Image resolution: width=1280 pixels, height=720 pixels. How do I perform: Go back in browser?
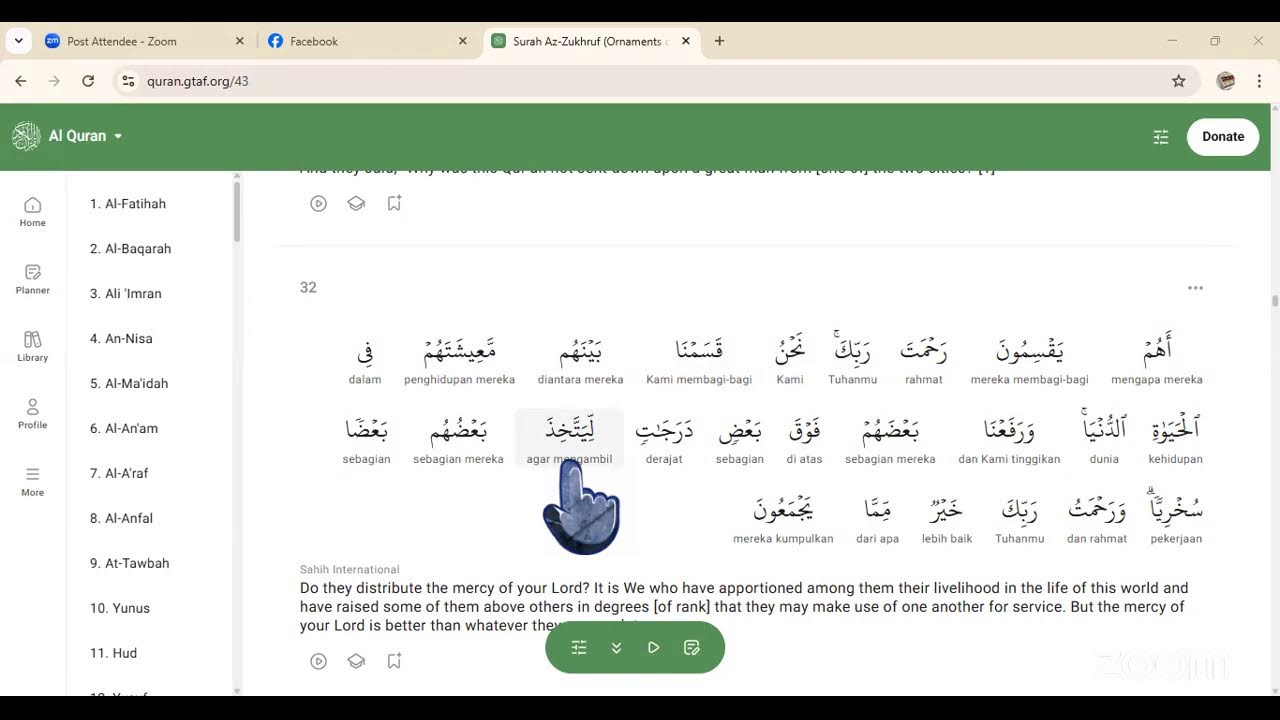21,81
